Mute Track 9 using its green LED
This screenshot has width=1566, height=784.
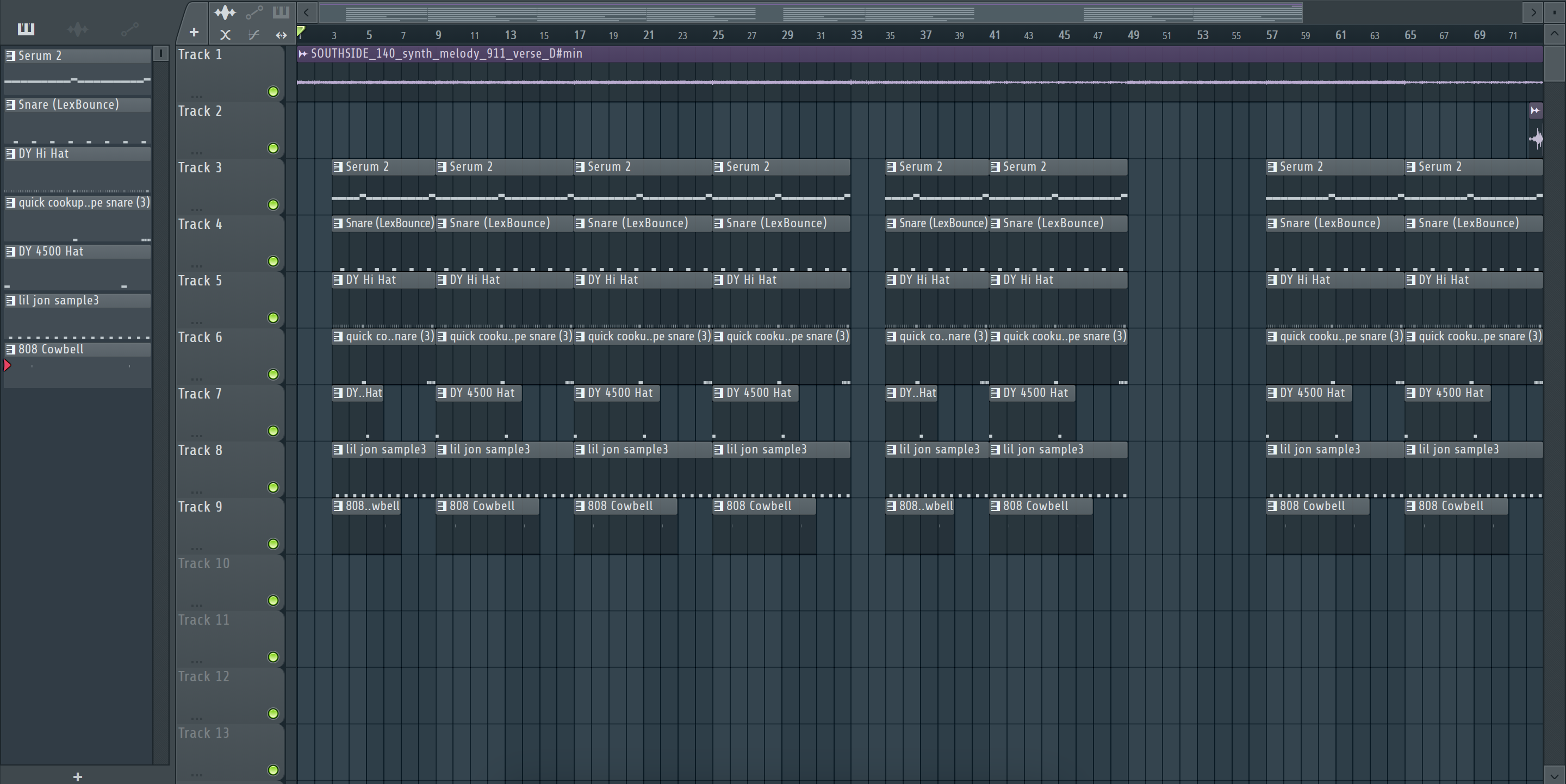coord(274,544)
